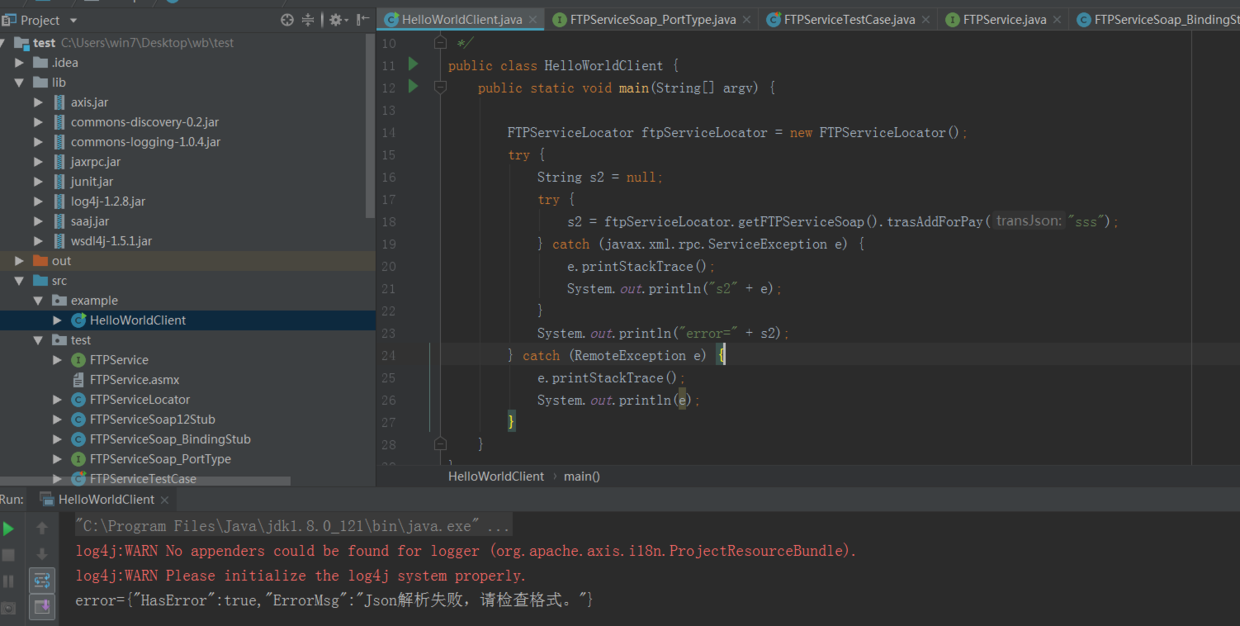Click the Project panel vertical scrollbar

point(370,126)
